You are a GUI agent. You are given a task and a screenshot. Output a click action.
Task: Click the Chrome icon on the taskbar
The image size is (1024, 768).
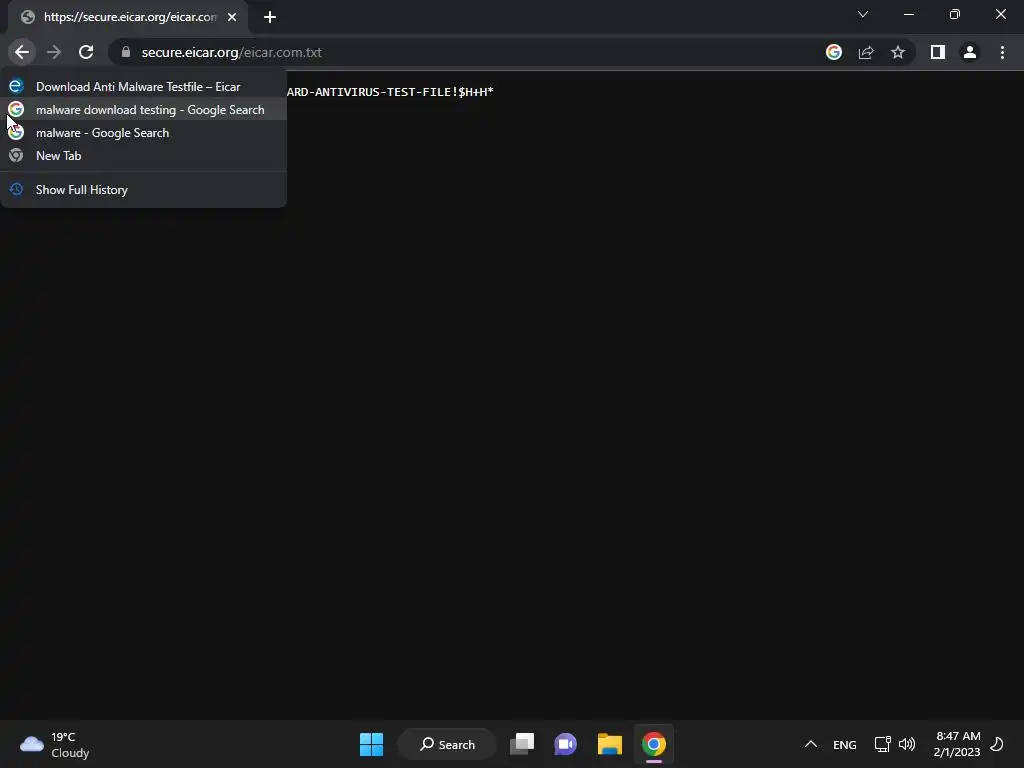[x=653, y=744]
